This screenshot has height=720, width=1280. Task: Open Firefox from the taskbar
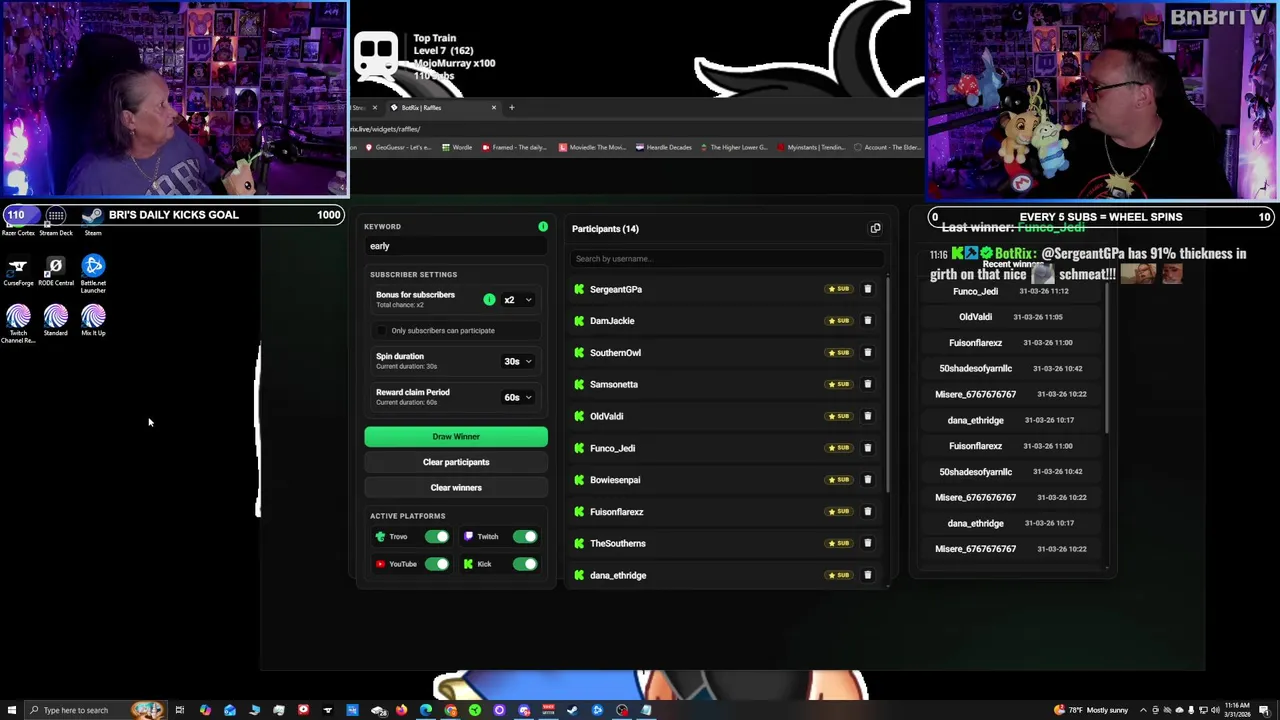tap(401, 710)
